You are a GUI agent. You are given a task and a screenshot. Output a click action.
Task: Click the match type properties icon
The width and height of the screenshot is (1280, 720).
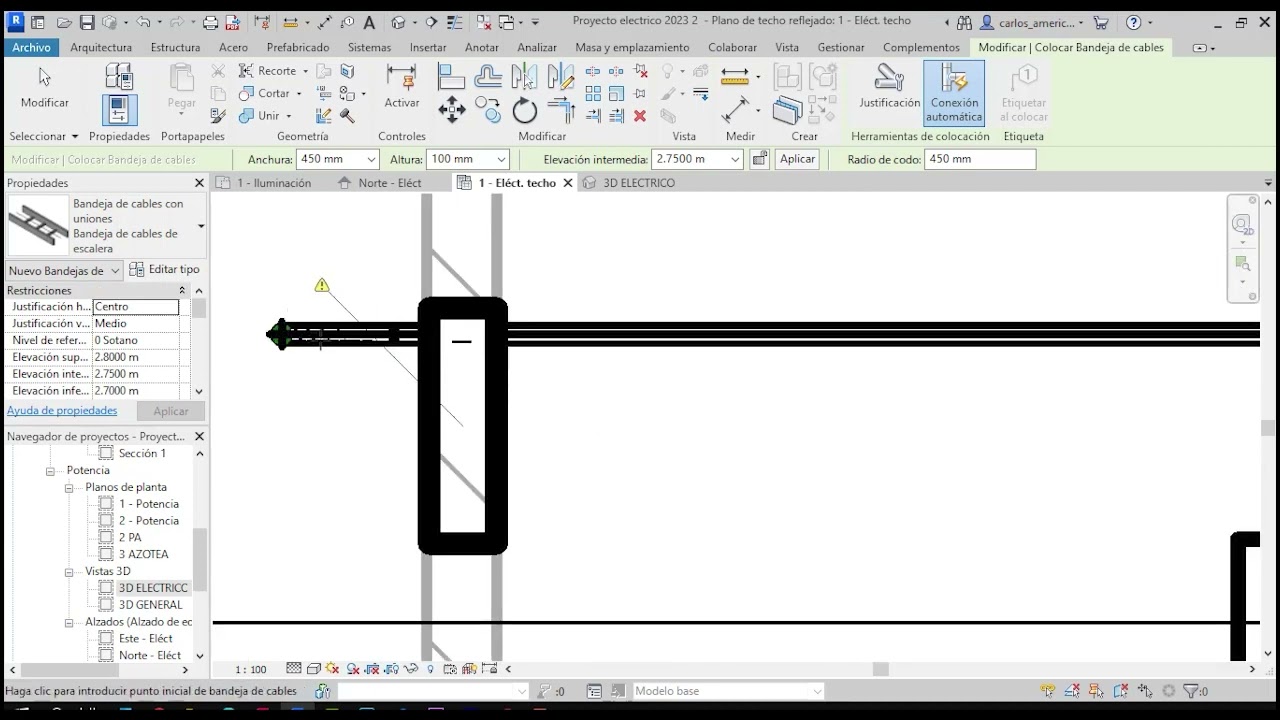[x=218, y=116]
